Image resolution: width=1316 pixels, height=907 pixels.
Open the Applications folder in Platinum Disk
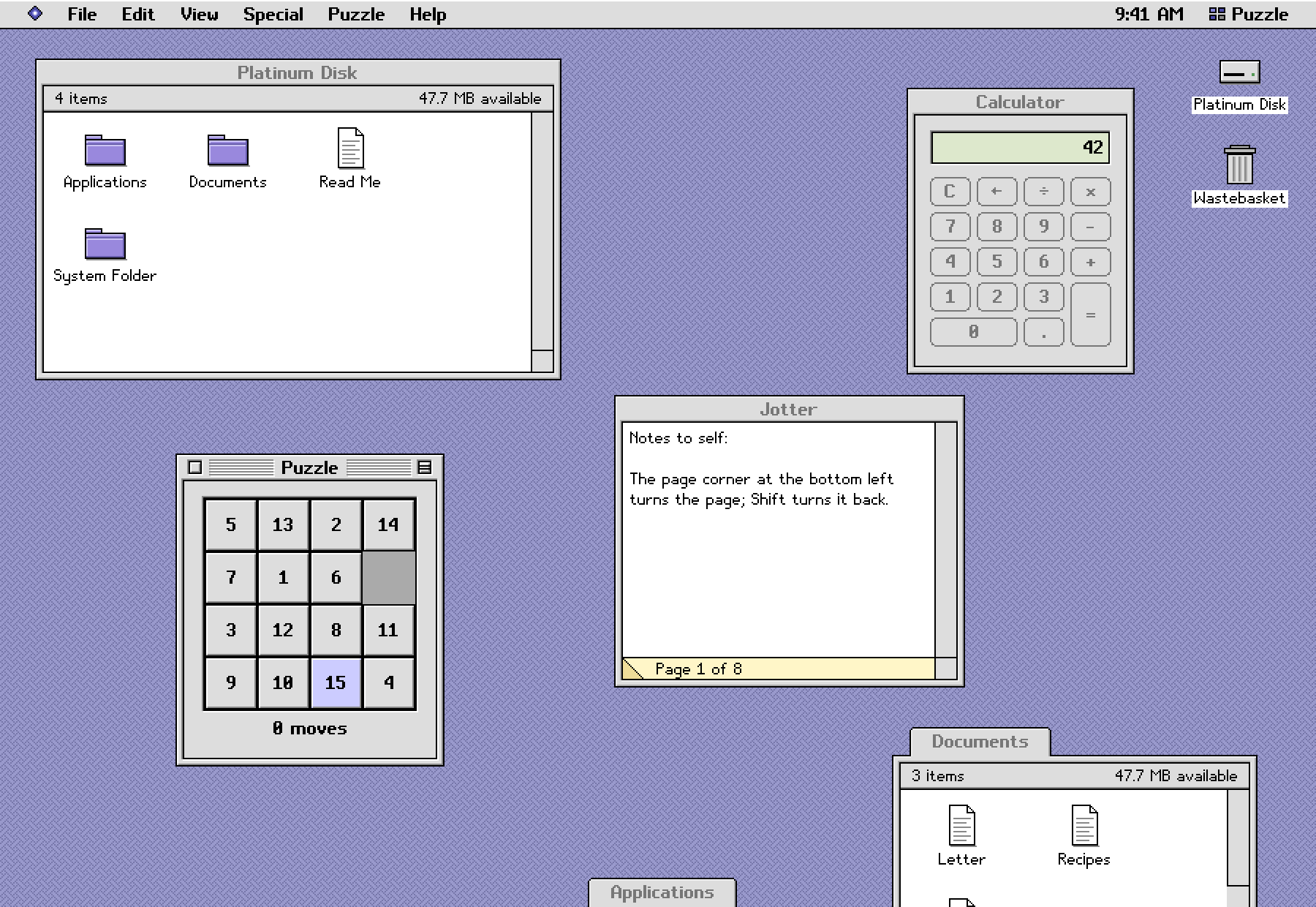point(105,151)
